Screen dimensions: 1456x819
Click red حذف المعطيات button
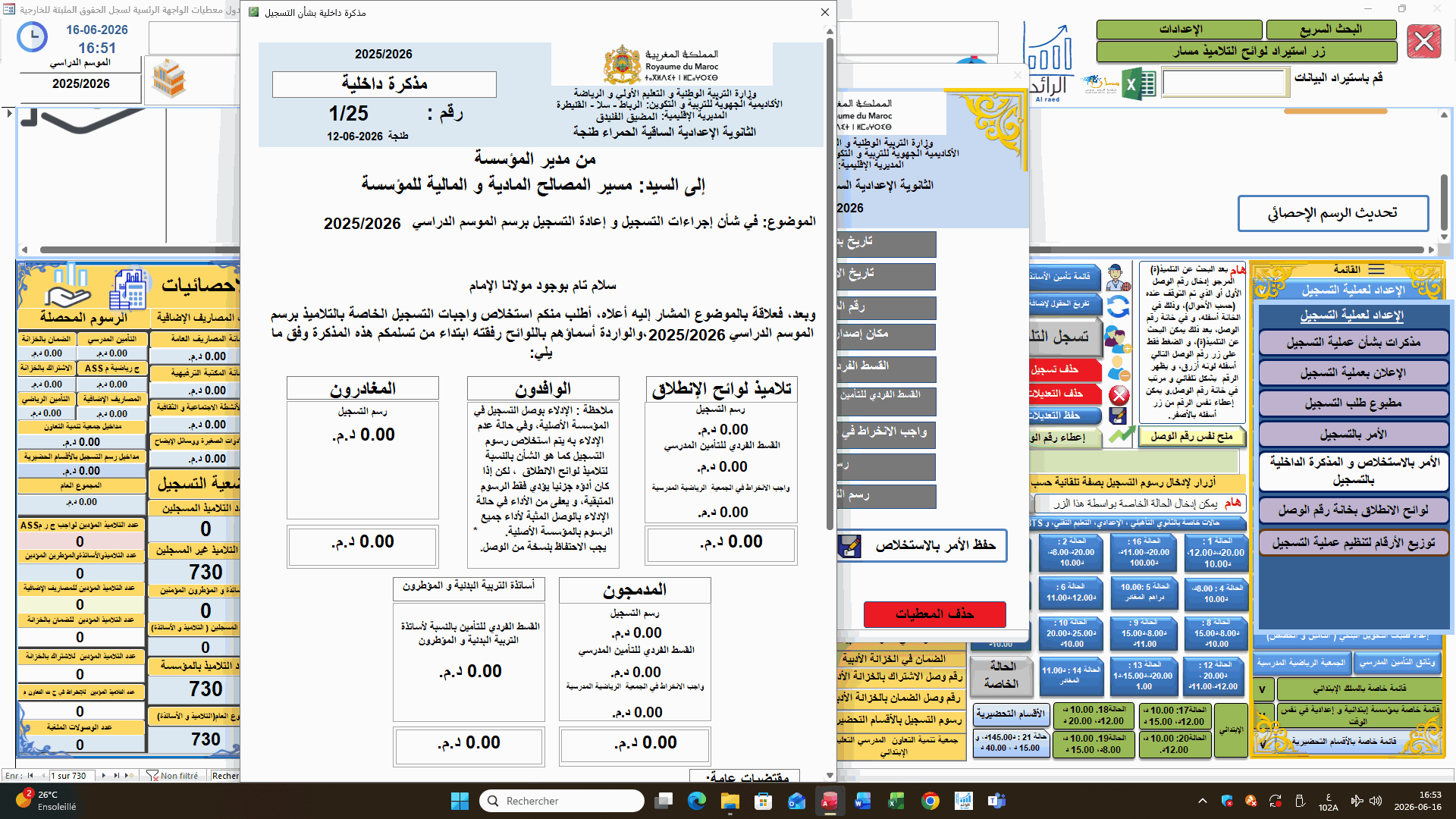pos(934,614)
